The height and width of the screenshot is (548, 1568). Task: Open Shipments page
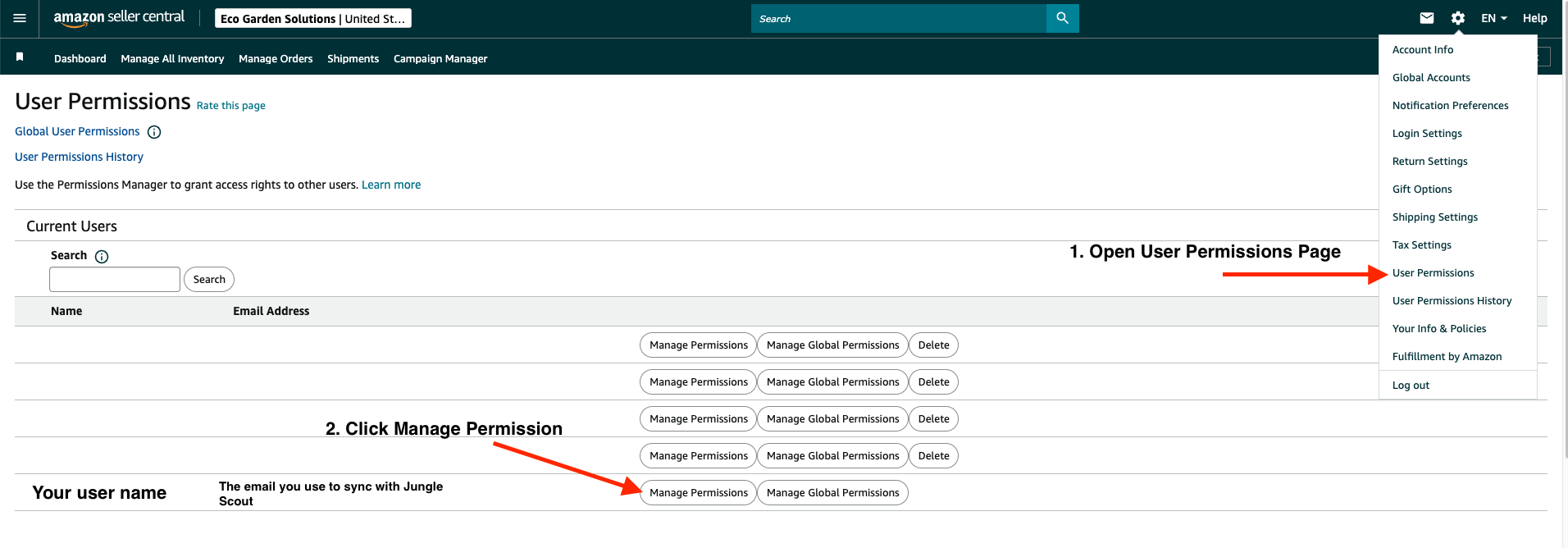353,58
